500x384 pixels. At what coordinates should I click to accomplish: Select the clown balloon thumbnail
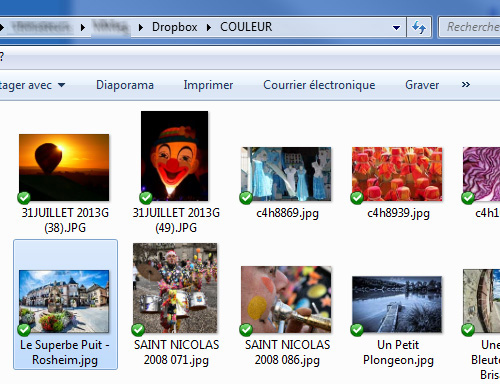(x=175, y=156)
